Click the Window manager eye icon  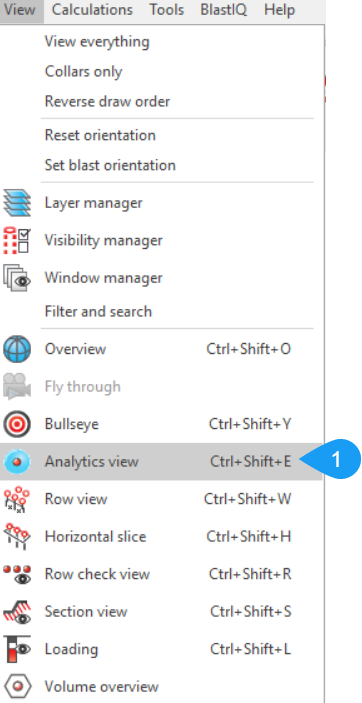point(17,278)
